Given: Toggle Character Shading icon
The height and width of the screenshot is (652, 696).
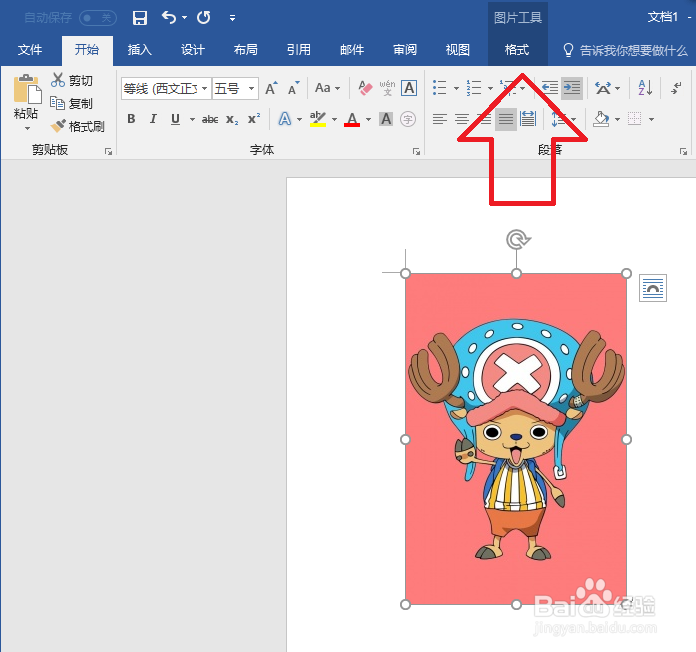Looking at the screenshot, I should pos(386,119).
